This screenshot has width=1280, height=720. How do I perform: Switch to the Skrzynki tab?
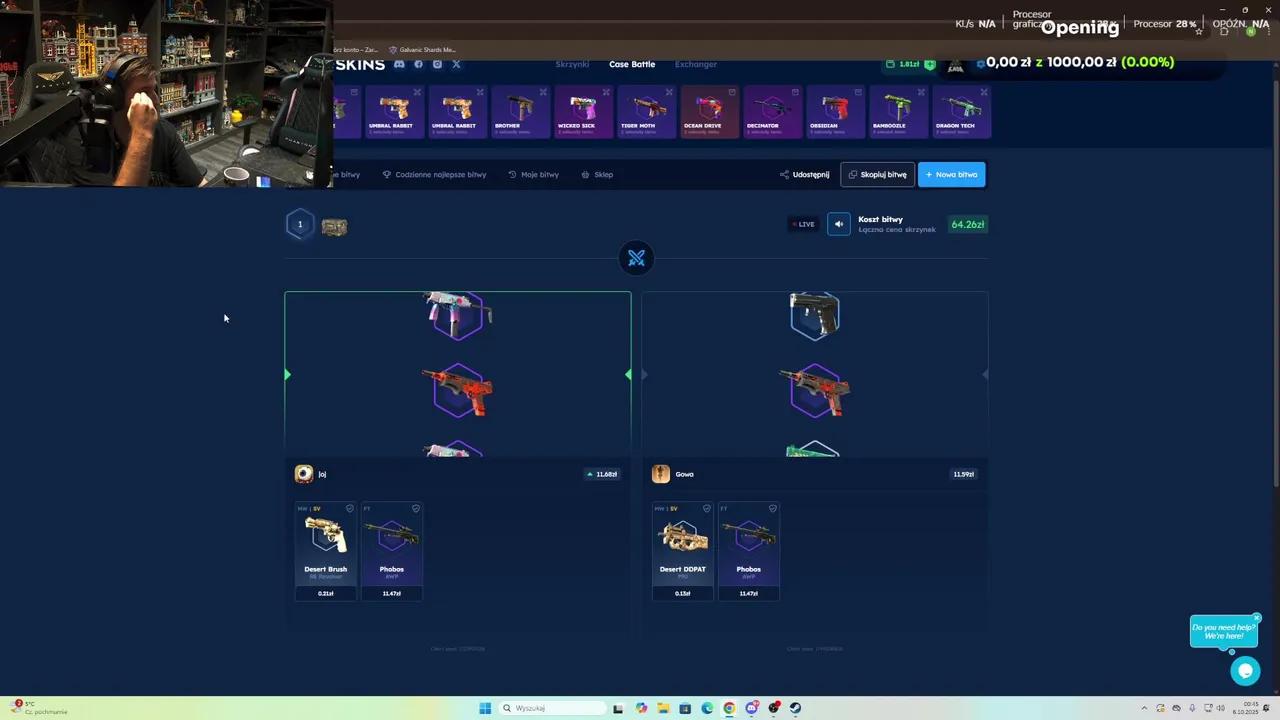[572, 64]
